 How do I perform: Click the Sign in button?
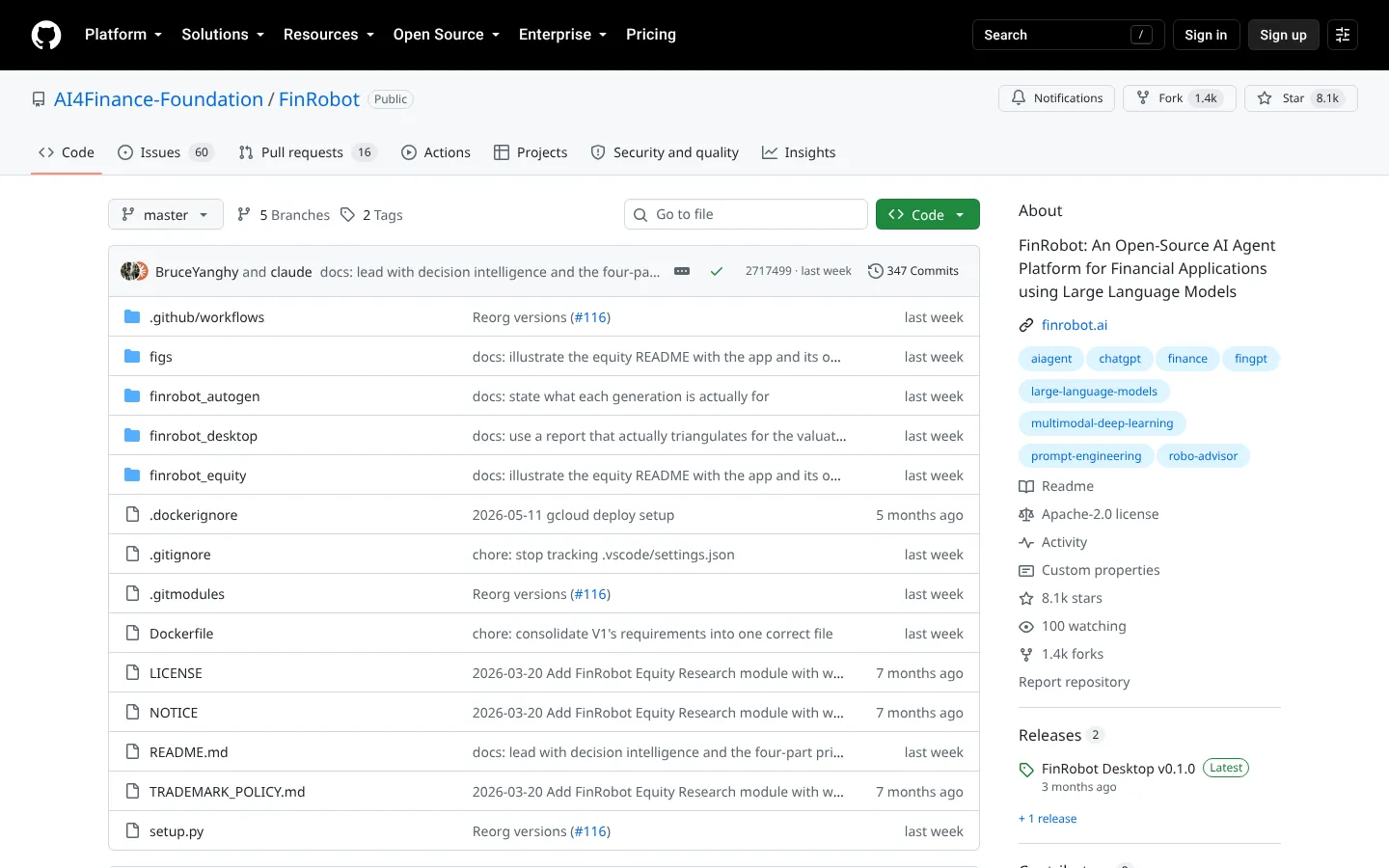(x=1206, y=35)
